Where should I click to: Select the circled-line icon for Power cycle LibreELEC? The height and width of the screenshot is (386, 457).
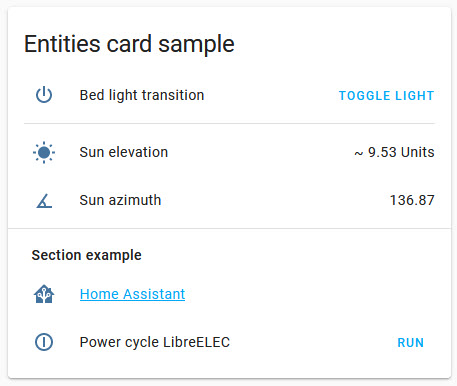pyautogui.click(x=44, y=342)
